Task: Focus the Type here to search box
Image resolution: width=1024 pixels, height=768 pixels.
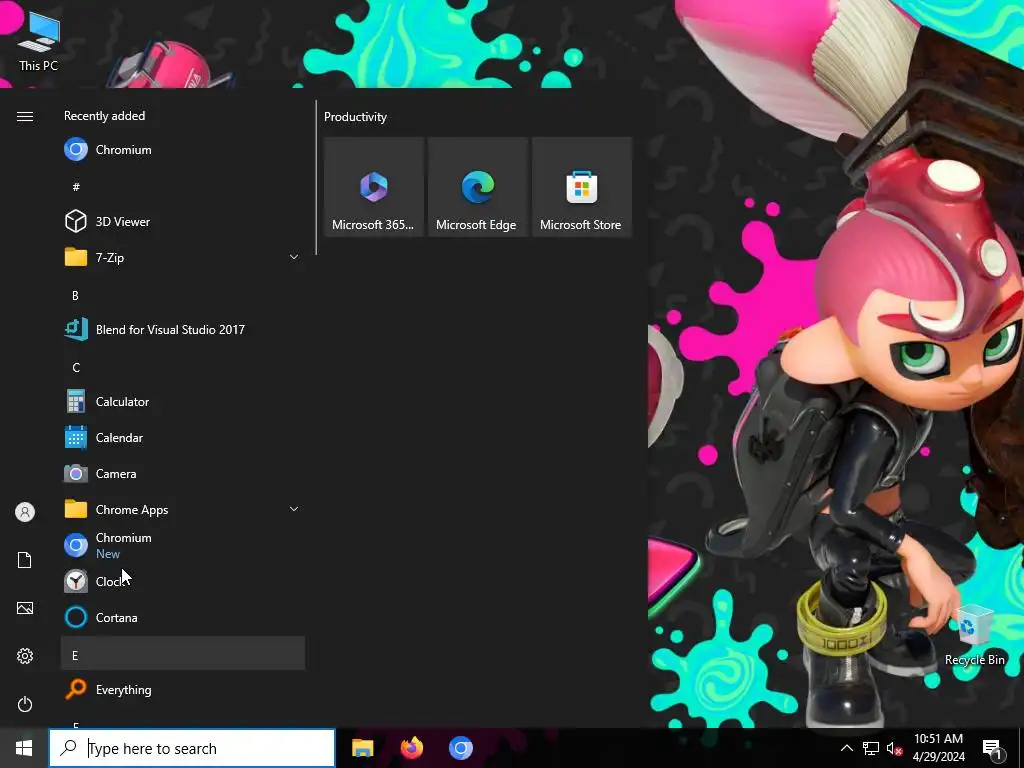Action: pyautogui.click(x=192, y=748)
